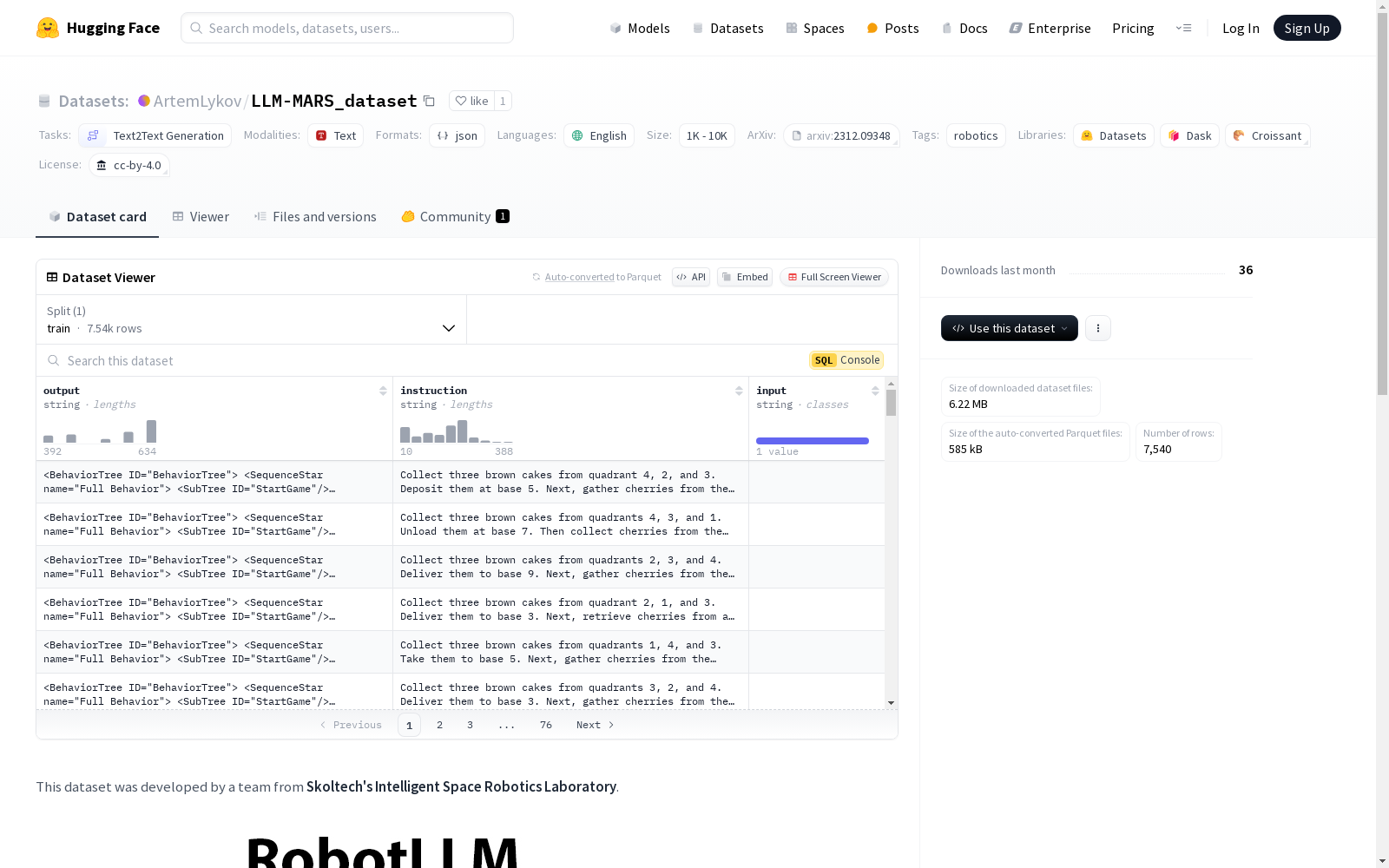Select the Text modality tag
The height and width of the screenshot is (868, 1389).
335,135
